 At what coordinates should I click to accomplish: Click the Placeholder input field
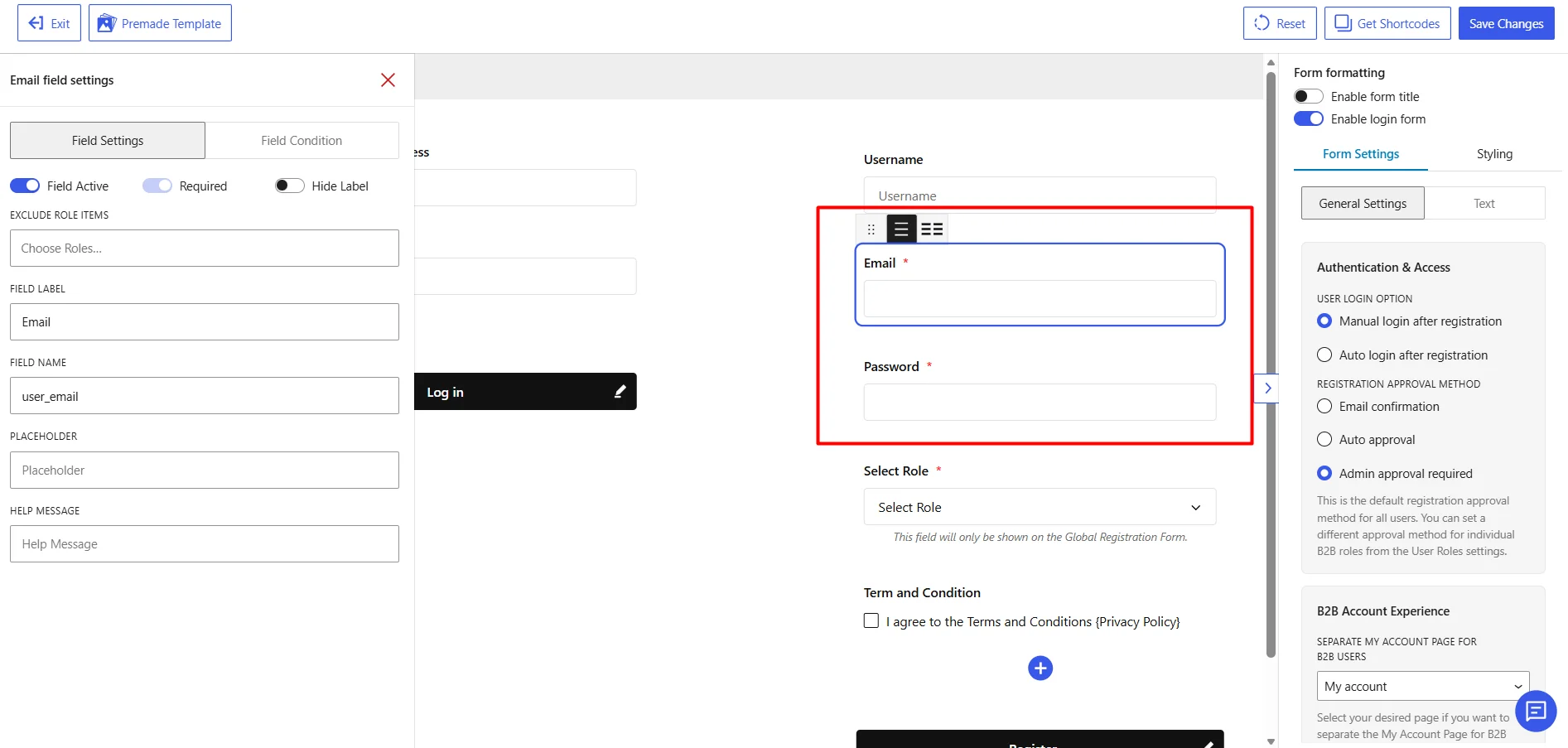click(205, 470)
